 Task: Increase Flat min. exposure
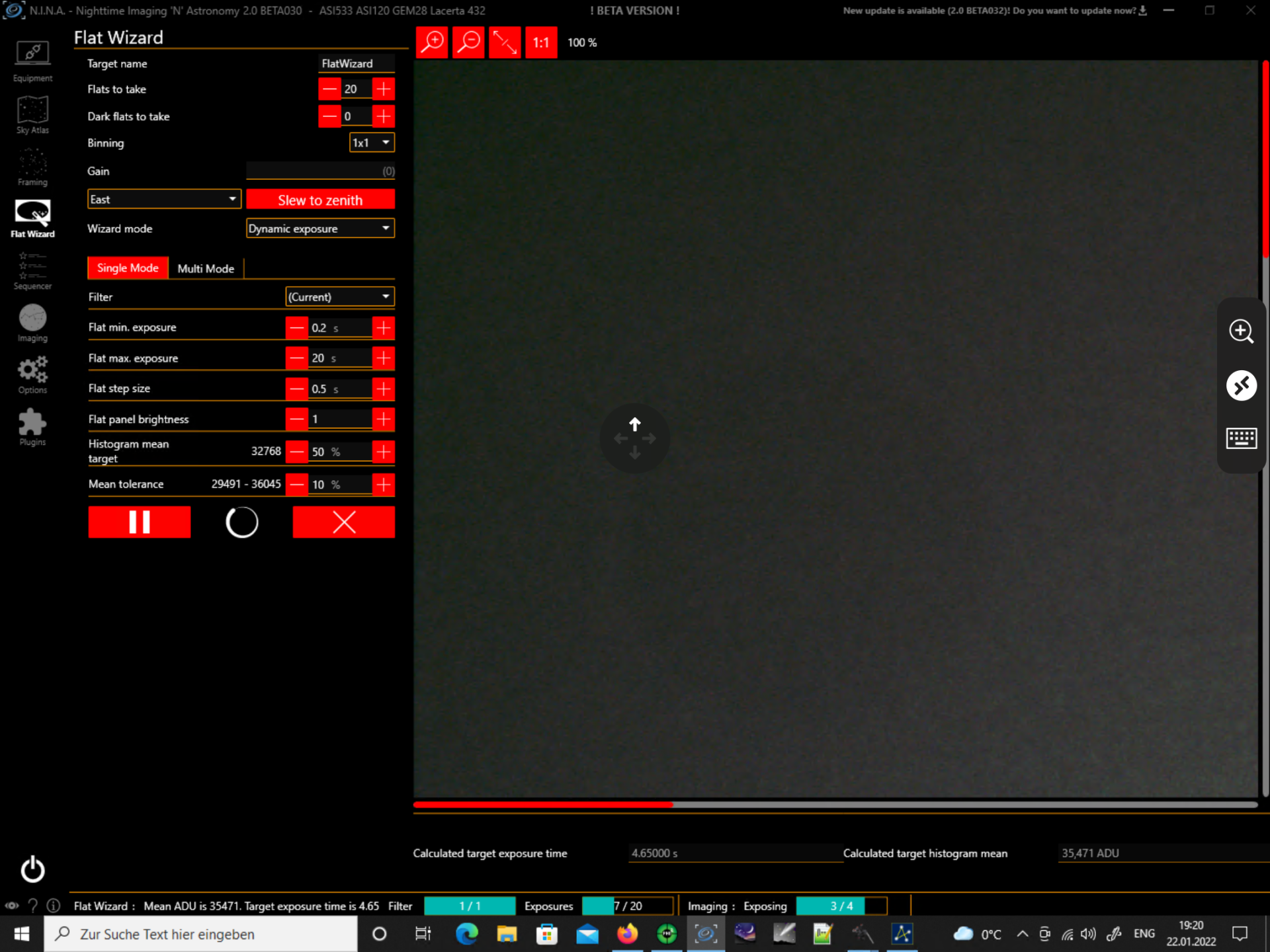[383, 327]
